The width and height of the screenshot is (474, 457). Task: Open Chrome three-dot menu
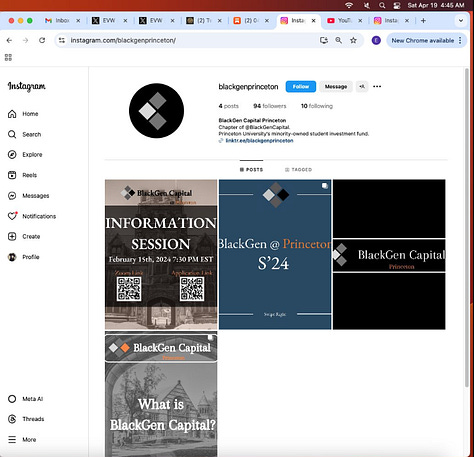click(x=460, y=40)
